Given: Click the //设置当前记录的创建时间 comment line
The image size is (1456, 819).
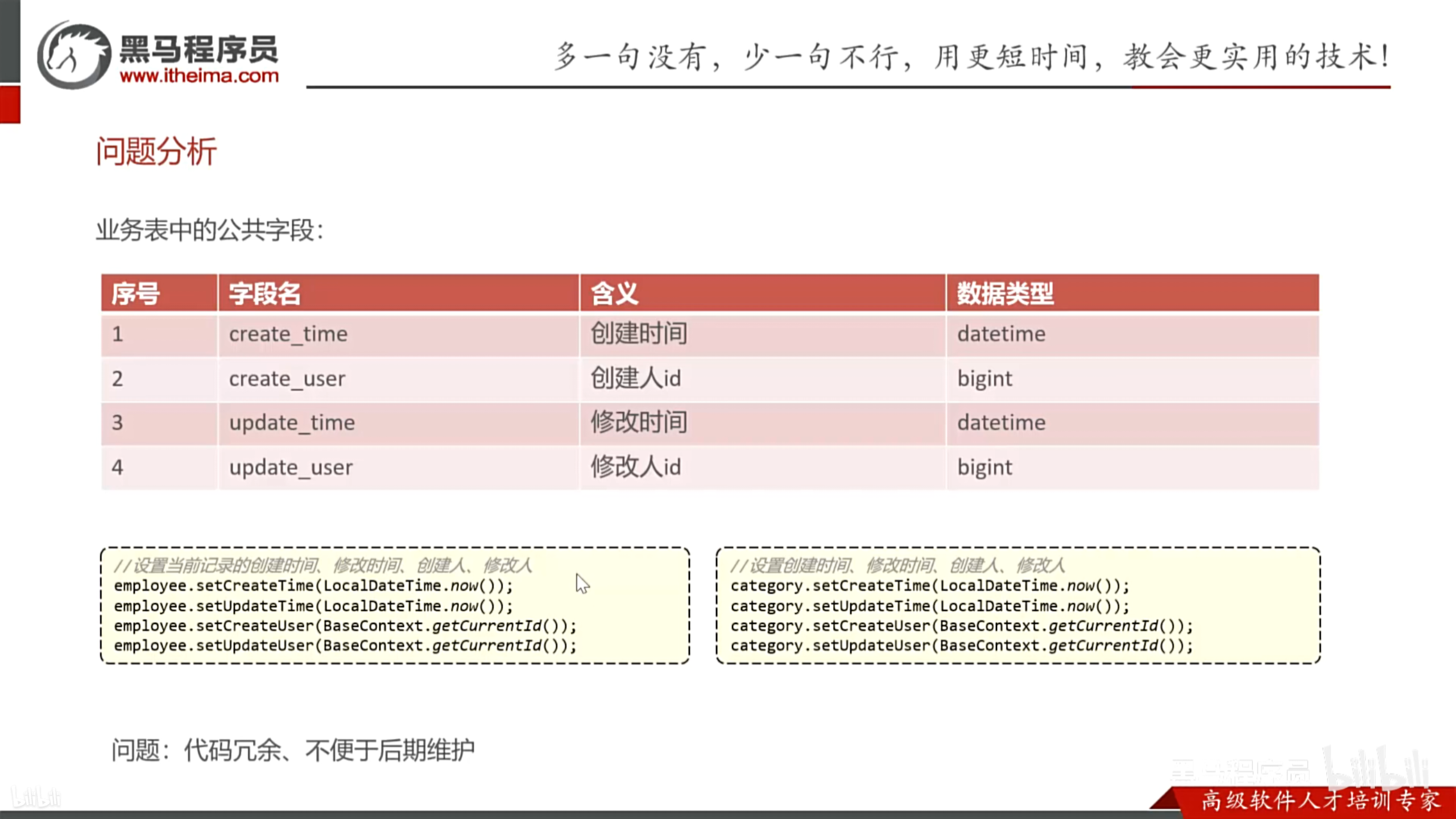Looking at the screenshot, I should [x=323, y=565].
